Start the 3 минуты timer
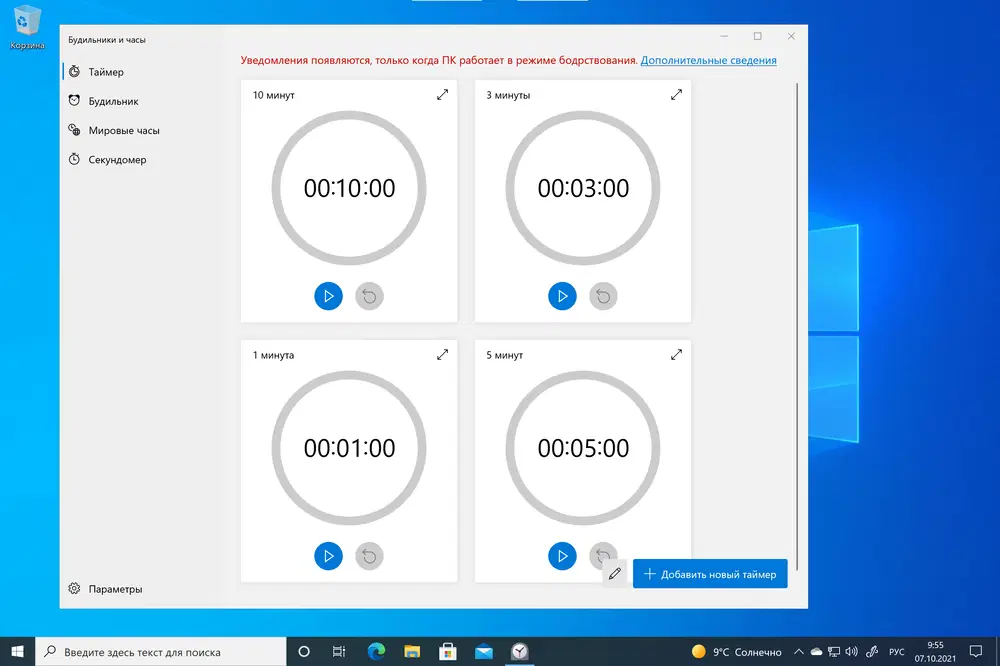Viewport: 1000px width, 666px height. [562, 296]
